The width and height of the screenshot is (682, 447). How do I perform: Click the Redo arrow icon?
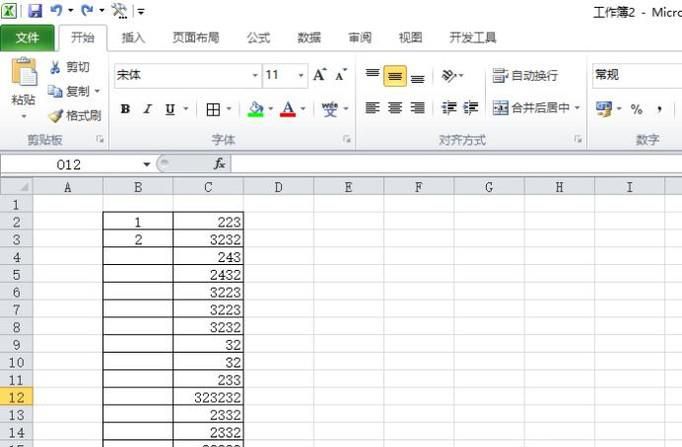(87, 10)
